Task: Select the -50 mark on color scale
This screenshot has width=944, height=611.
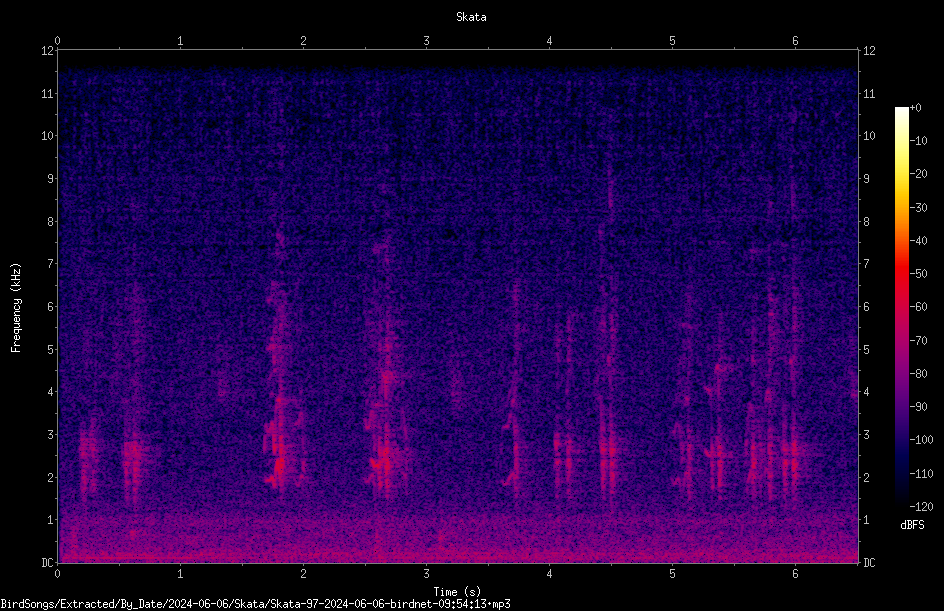Action: point(918,273)
